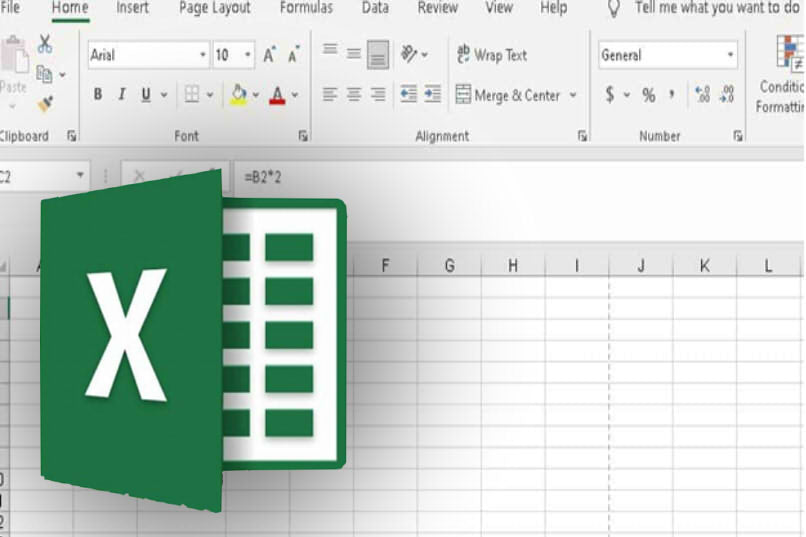Open Conditional Formatting
This screenshot has height=537, width=806.
click(781, 74)
